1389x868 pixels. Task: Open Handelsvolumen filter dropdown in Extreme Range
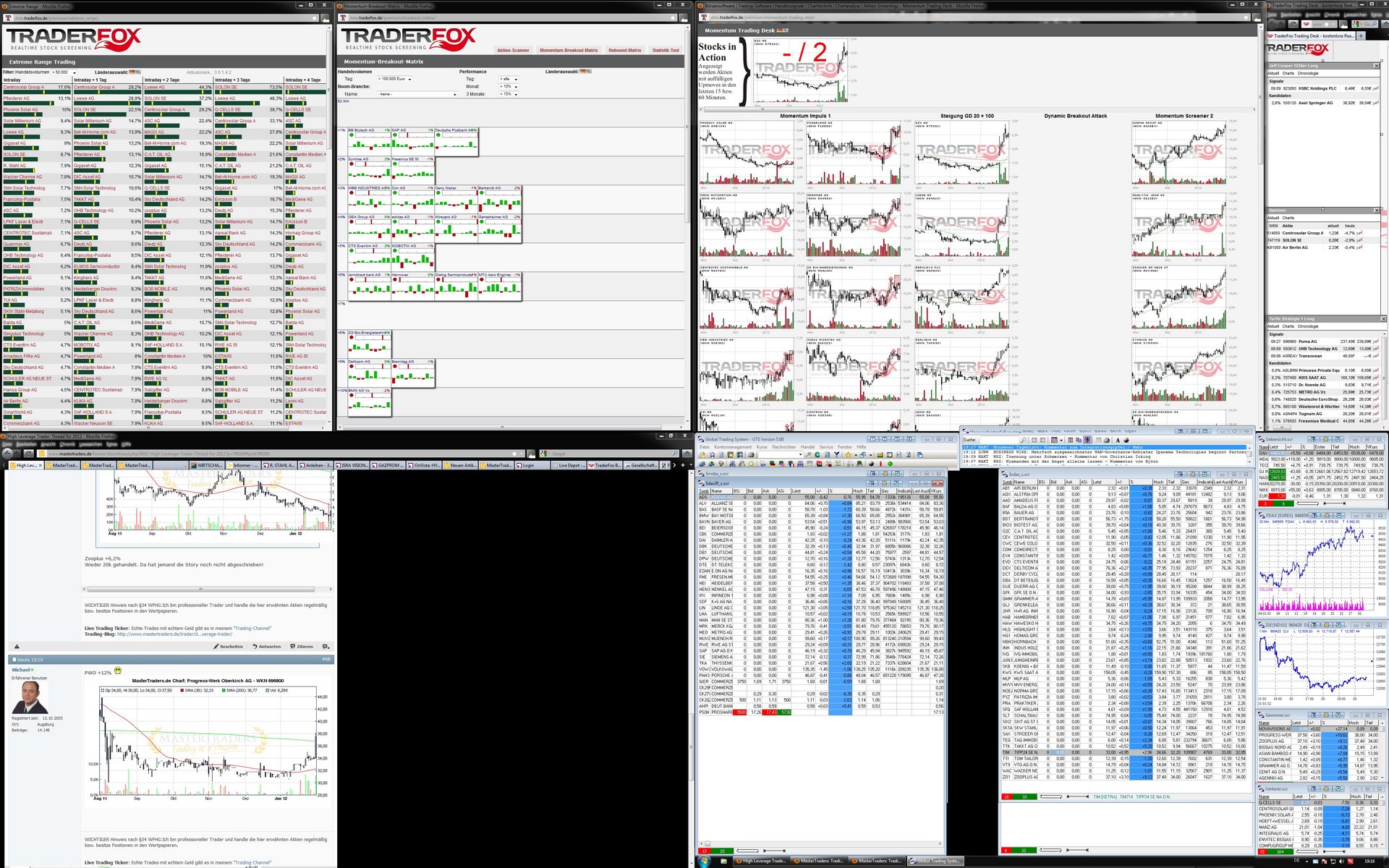(64, 72)
